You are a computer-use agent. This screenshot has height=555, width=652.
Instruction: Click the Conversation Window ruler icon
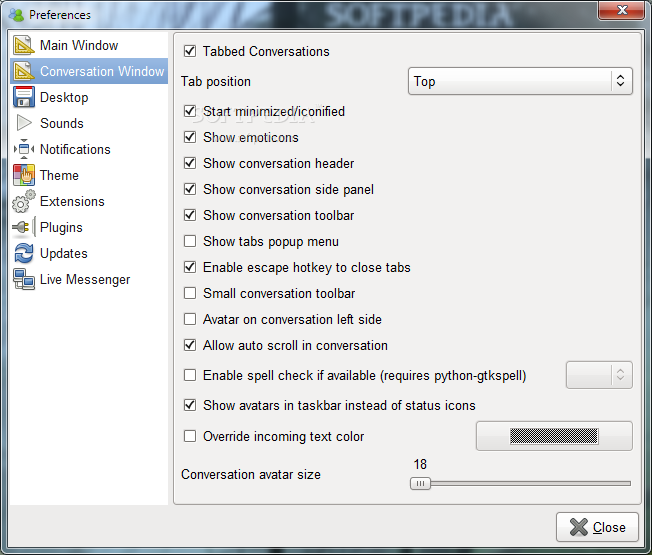click(24, 71)
